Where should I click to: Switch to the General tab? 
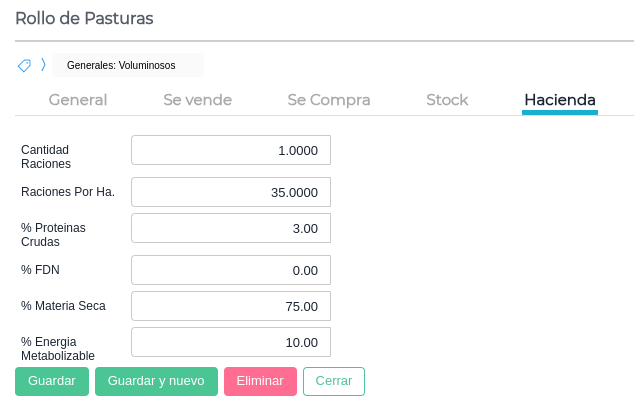(x=78, y=100)
